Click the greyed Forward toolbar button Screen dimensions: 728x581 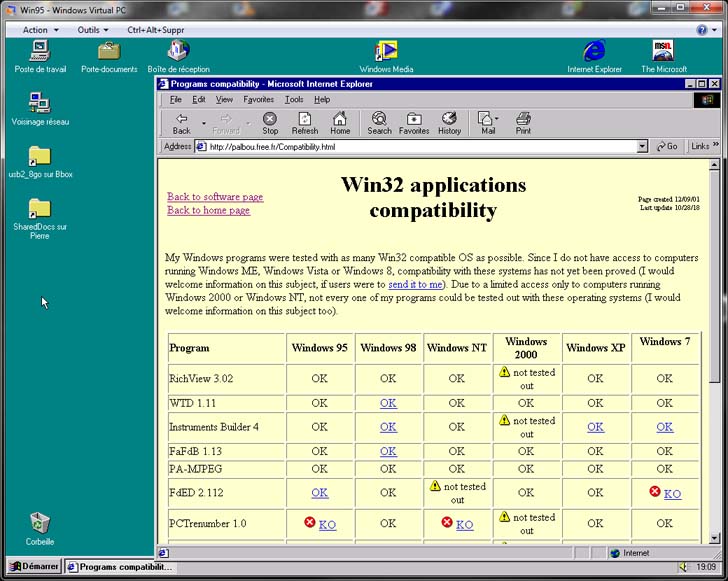click(x=226, y=124)
